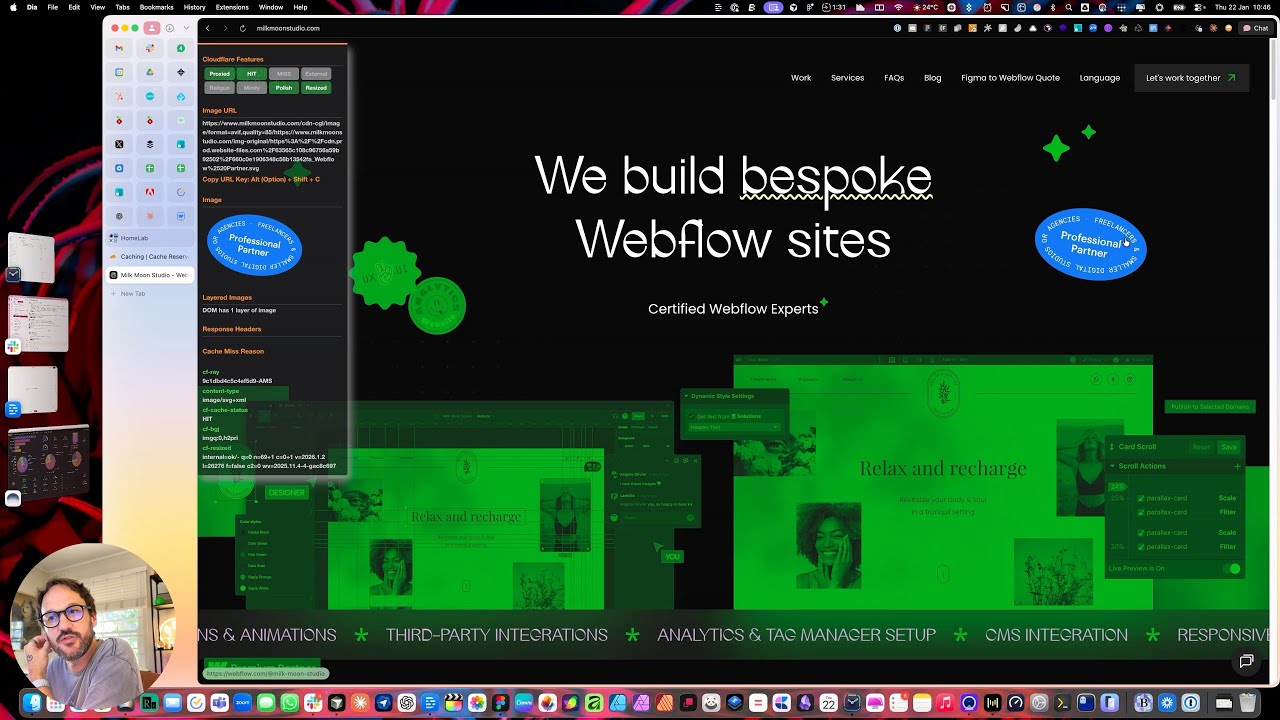Open Zoom from the Dock
1280x720 pixels.
243,703
